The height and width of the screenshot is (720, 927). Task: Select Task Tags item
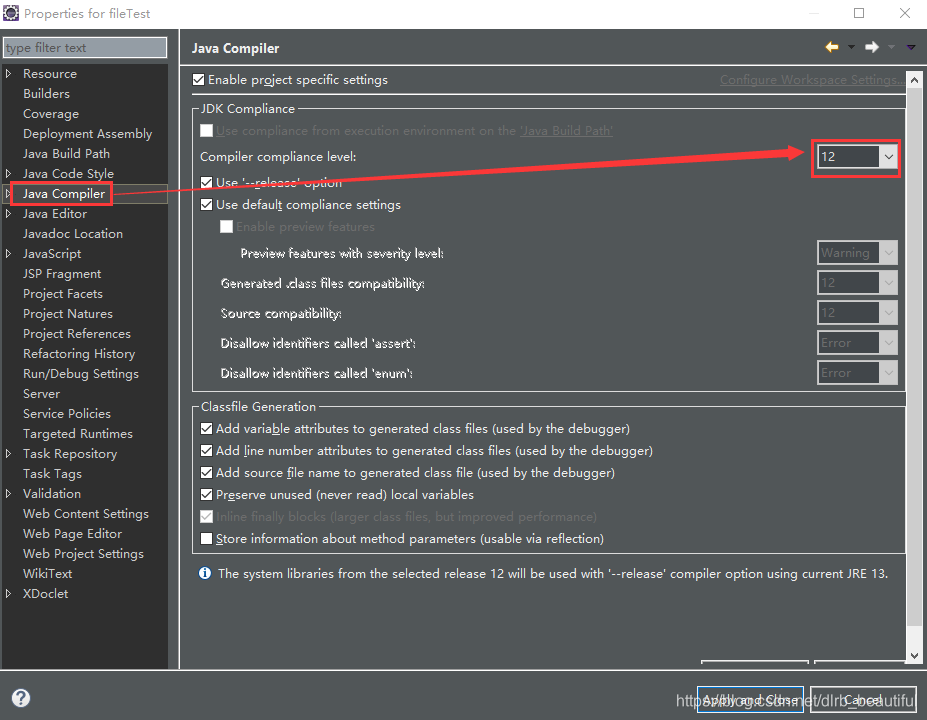pos(52,473)
